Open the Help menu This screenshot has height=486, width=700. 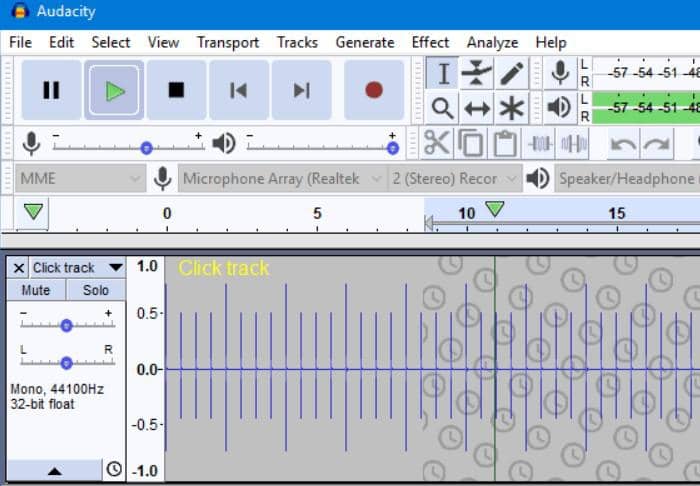551,42
